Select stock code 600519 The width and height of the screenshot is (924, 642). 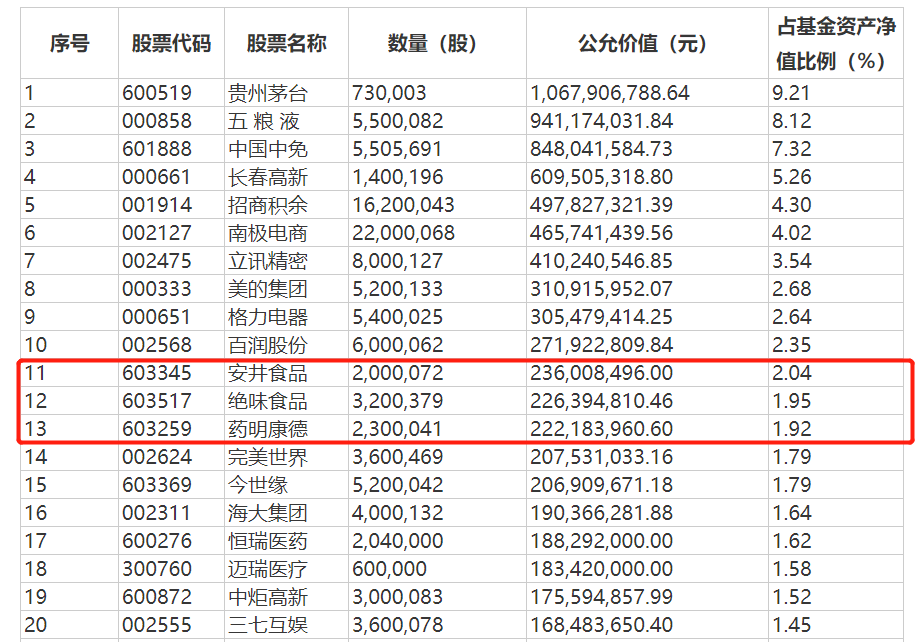pos(157,93)
